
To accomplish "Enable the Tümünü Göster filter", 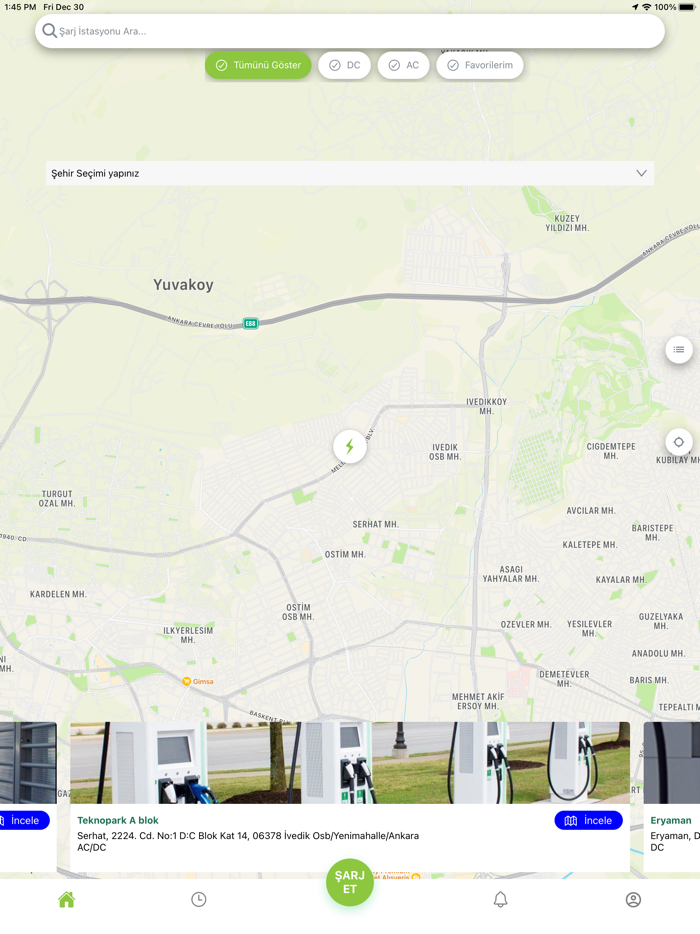I will point(258,65).
